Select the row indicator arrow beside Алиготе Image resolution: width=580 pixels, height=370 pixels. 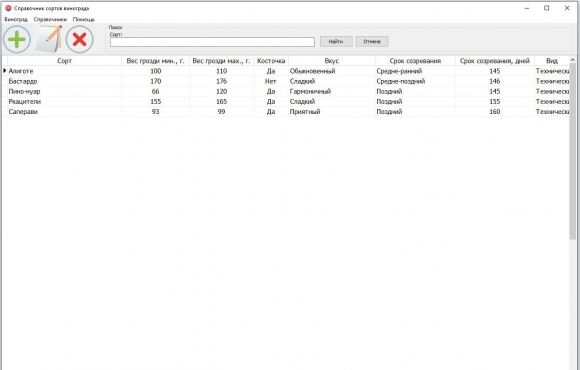5,71
